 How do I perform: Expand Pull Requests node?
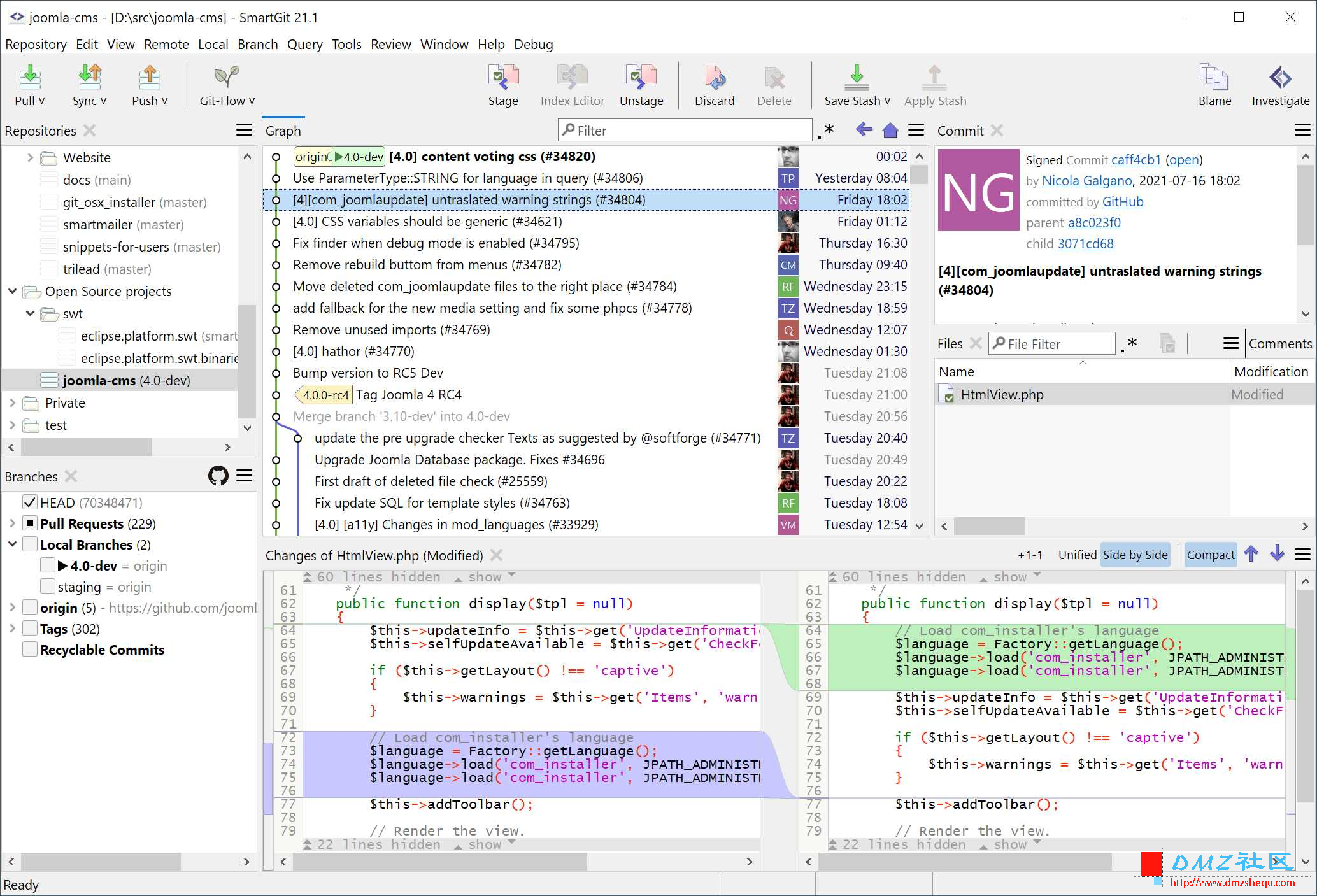click(x=12, y=523)
